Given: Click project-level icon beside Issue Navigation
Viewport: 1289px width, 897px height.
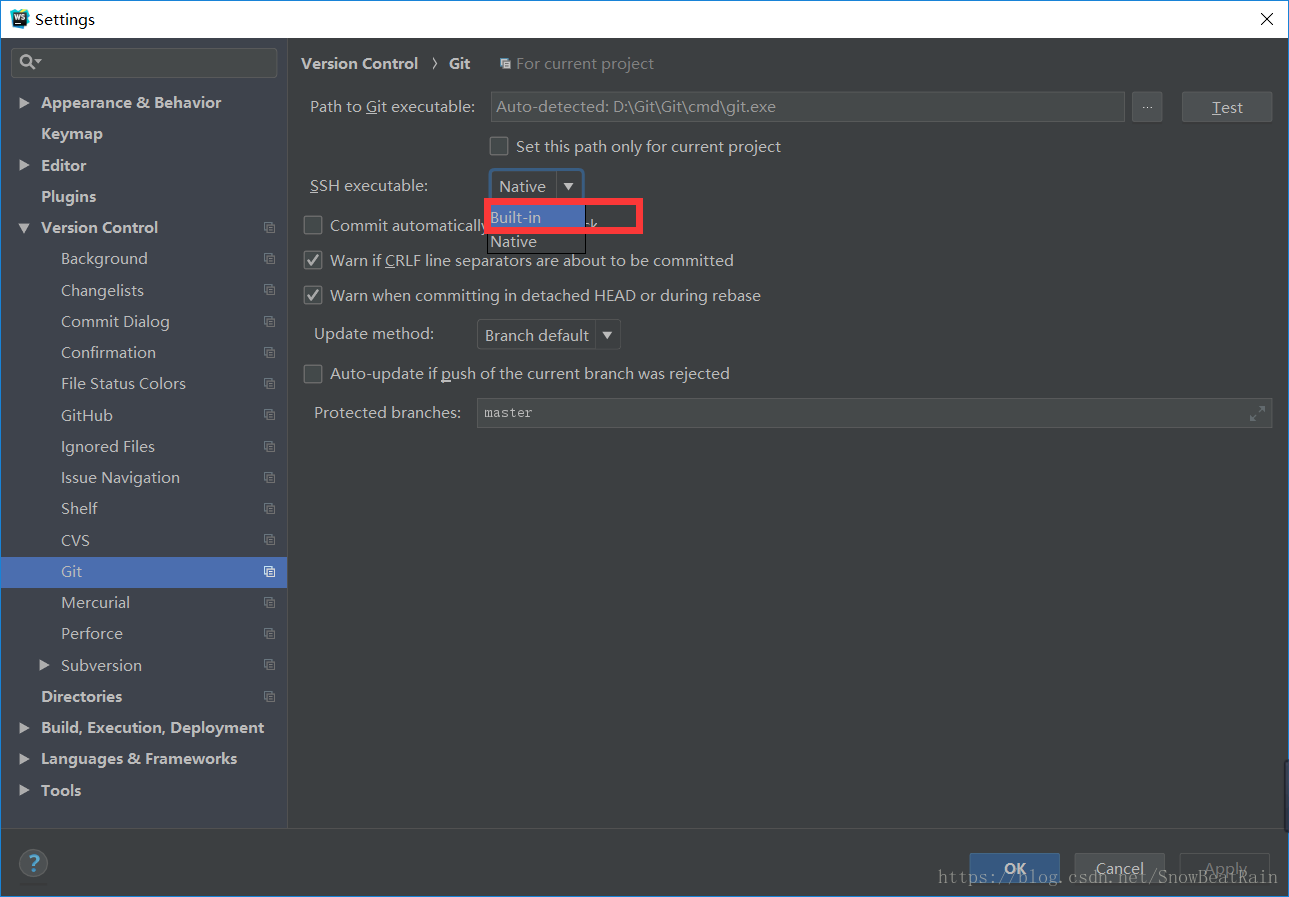Looking at the screenshot, I should pos(269,477).
